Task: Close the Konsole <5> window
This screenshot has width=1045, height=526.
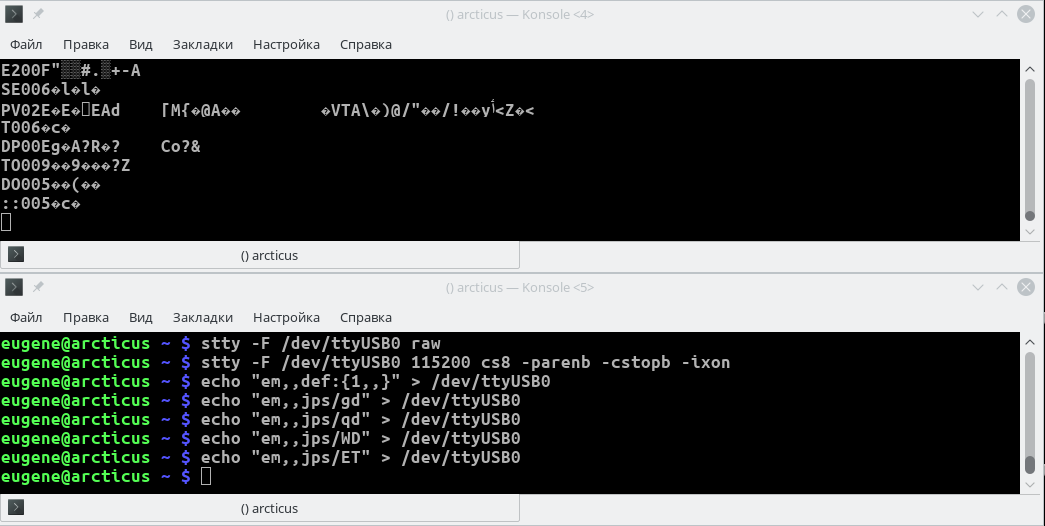Action: (1026, 287)
